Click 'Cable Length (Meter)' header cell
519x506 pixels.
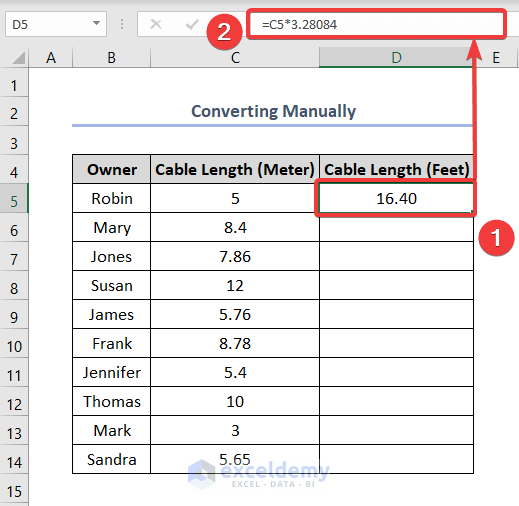click(x=235, y=169)
